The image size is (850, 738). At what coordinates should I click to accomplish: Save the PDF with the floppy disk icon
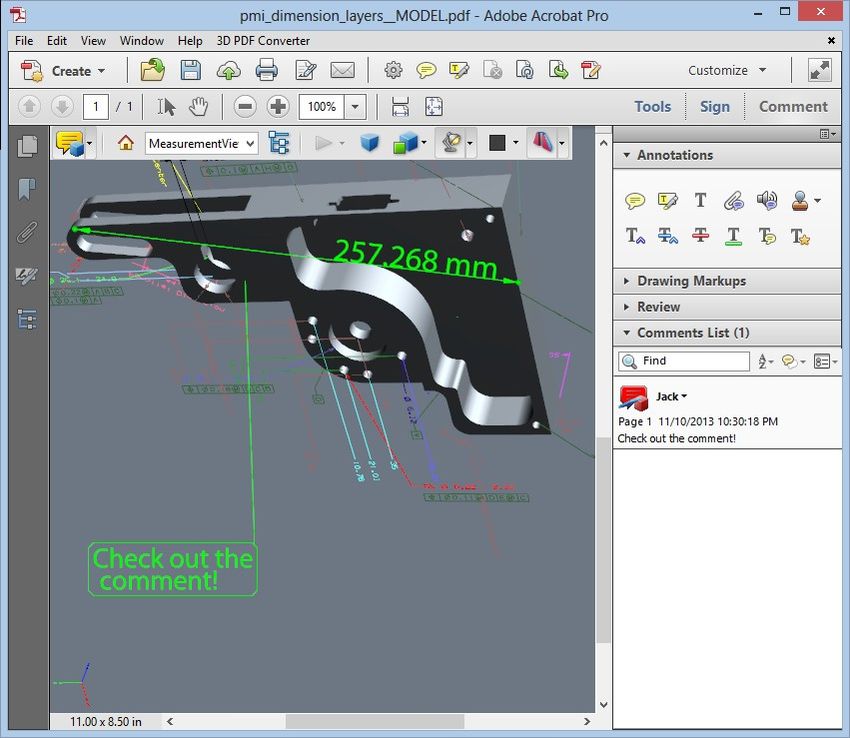[191, 70]
